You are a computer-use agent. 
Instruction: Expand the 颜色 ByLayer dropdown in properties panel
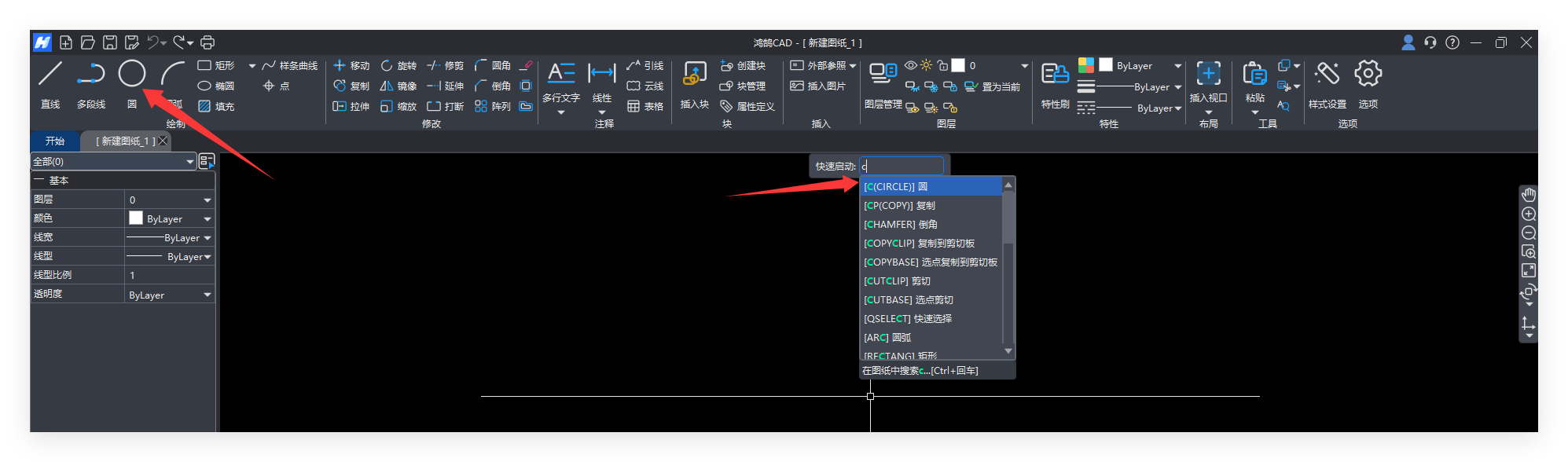point(207,219)
